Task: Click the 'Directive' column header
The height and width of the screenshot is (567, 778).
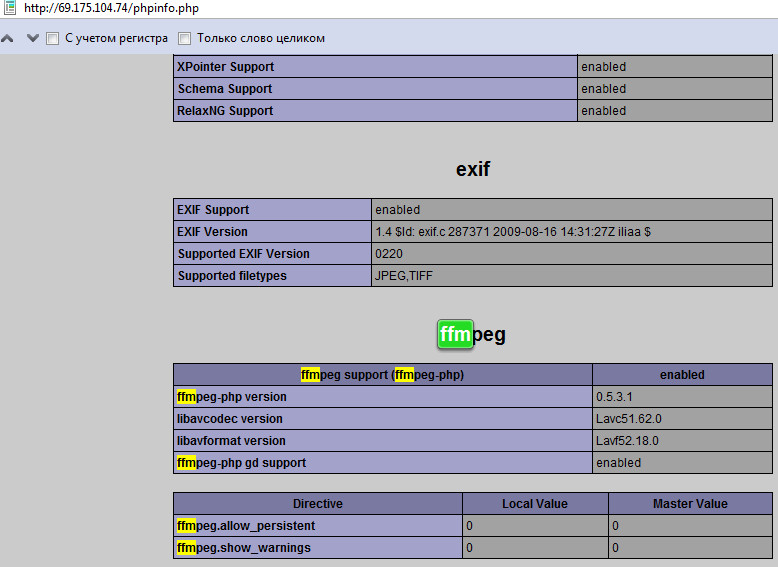Action: tap(317, 504)
